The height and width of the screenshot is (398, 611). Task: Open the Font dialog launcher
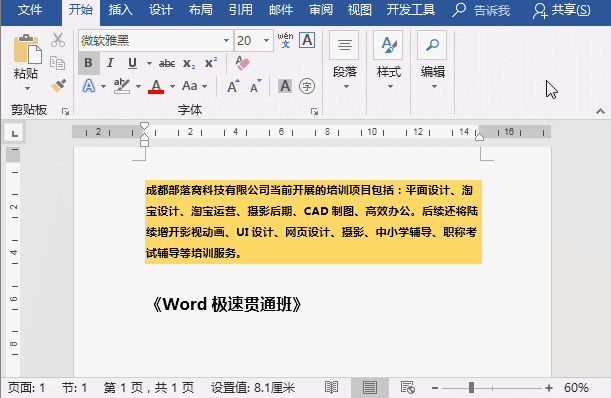pyautogui.click(x=314, y=112)
